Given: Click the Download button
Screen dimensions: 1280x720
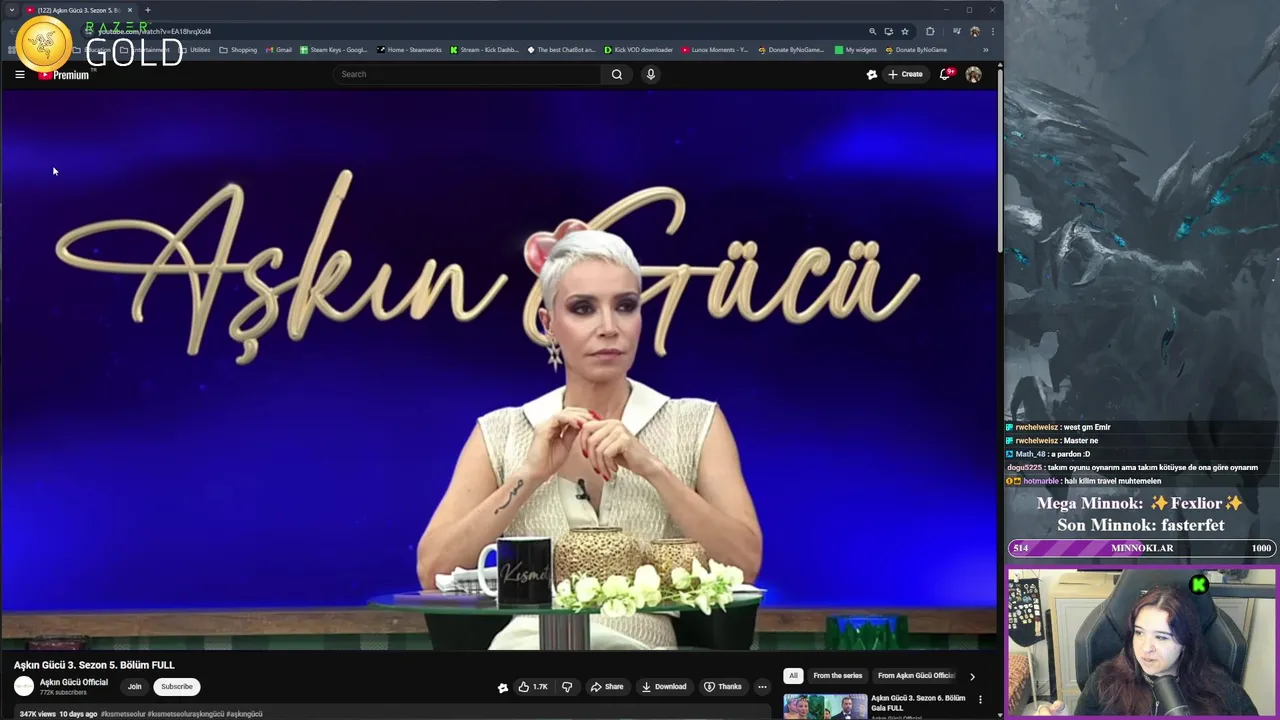Looking at the screenshot, I should pos(664,687).
